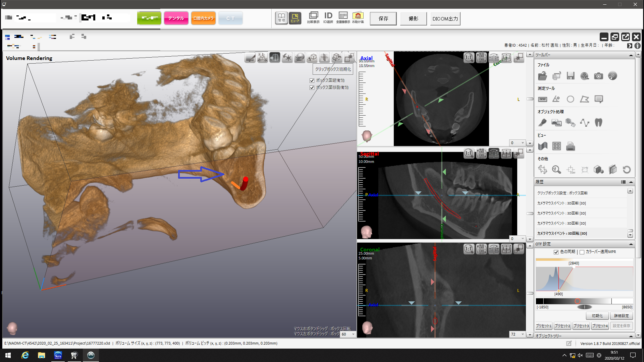Toggle the second ボックス checkbox in 3D view
644x362 pixels.
312,88
